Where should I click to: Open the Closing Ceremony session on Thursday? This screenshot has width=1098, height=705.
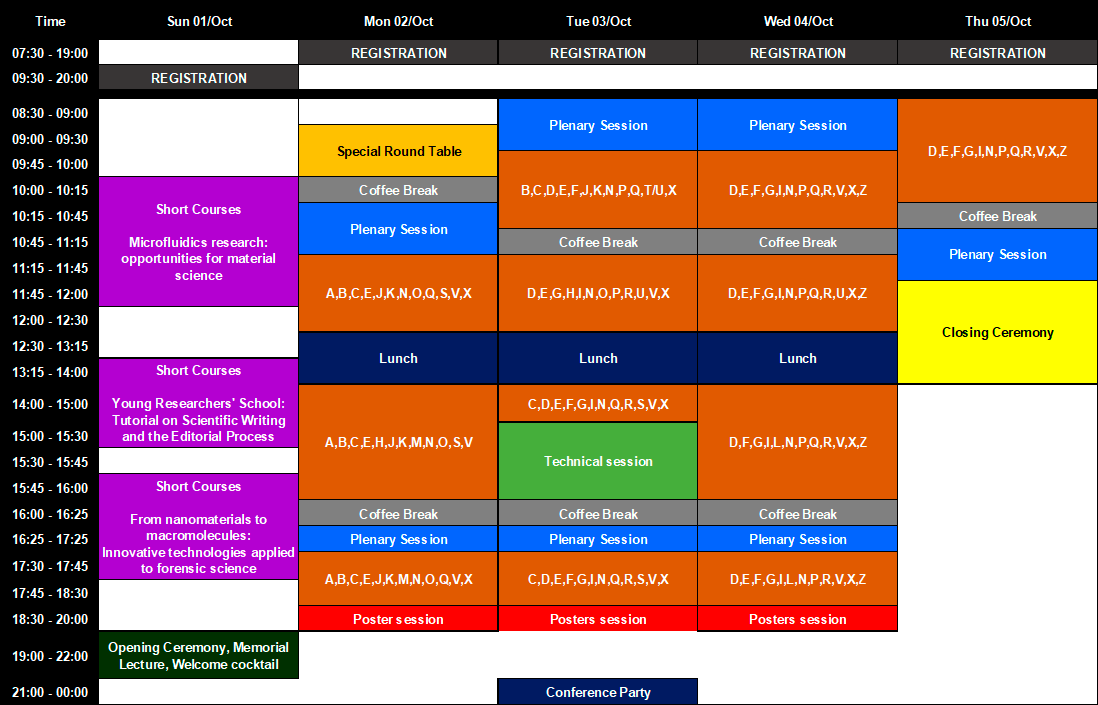click(x=997, y=332)
